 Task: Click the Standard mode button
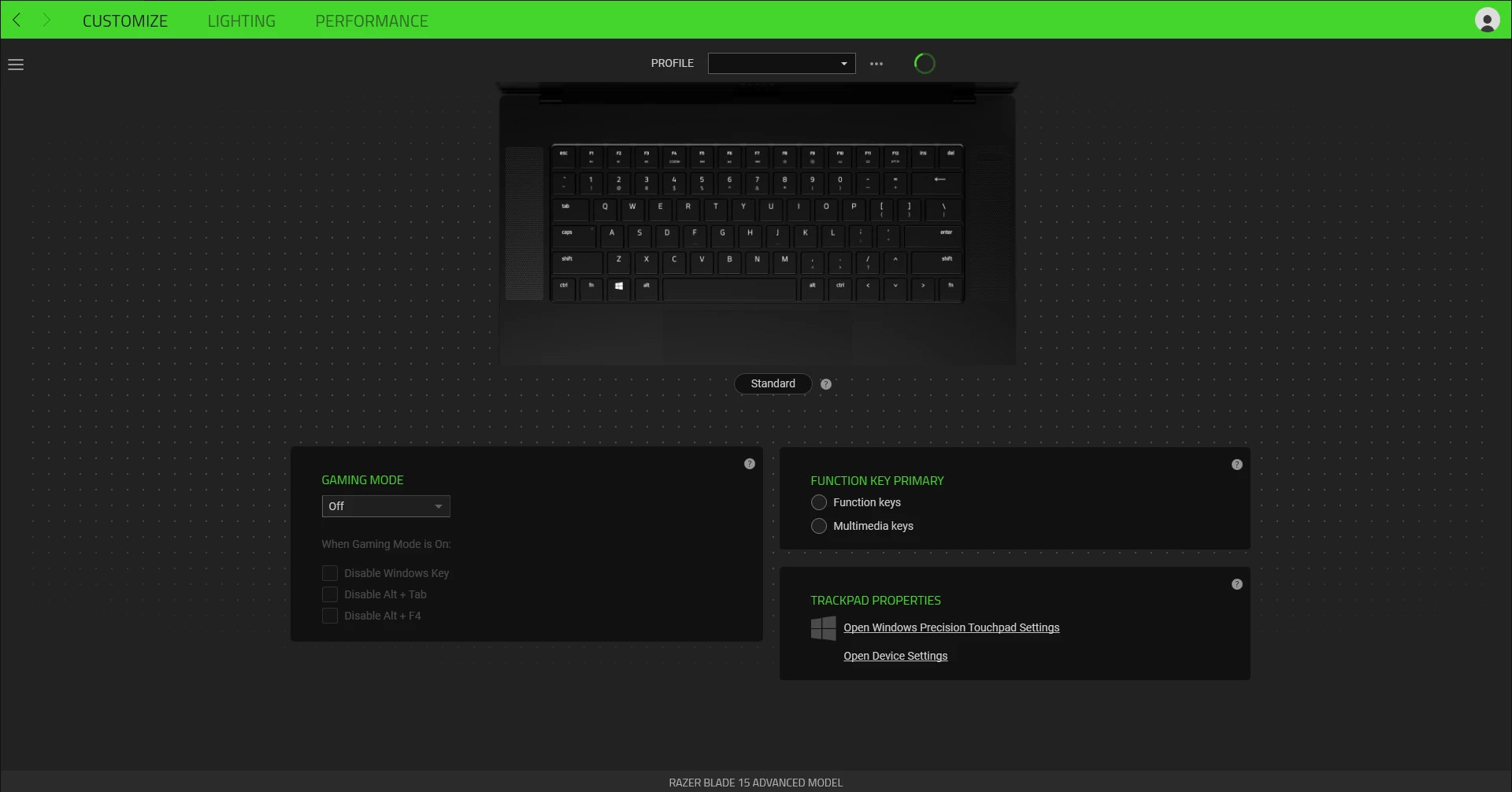[773, 383]
